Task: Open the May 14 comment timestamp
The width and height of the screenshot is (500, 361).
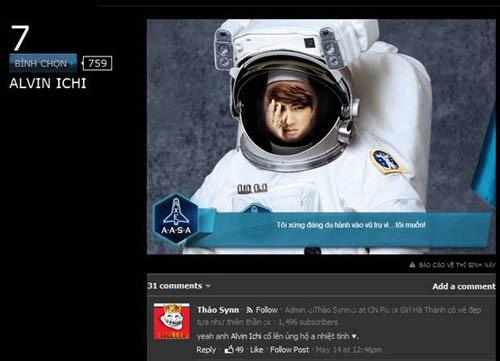Action: [349, 350]
